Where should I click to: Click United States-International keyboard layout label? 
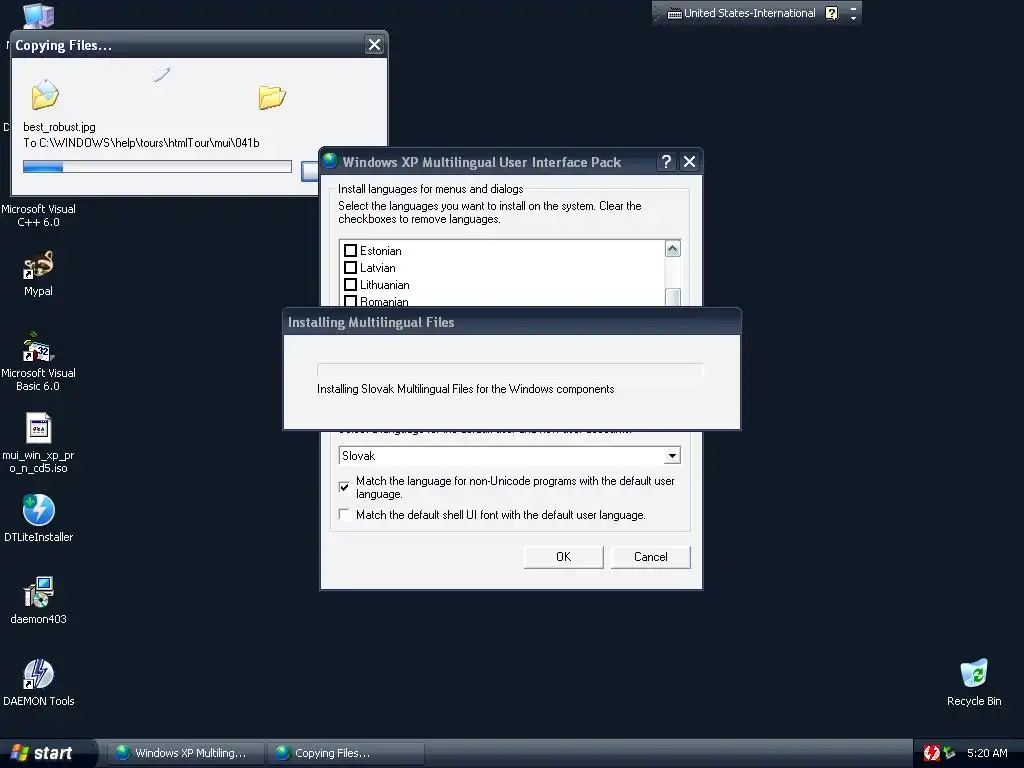750,13
